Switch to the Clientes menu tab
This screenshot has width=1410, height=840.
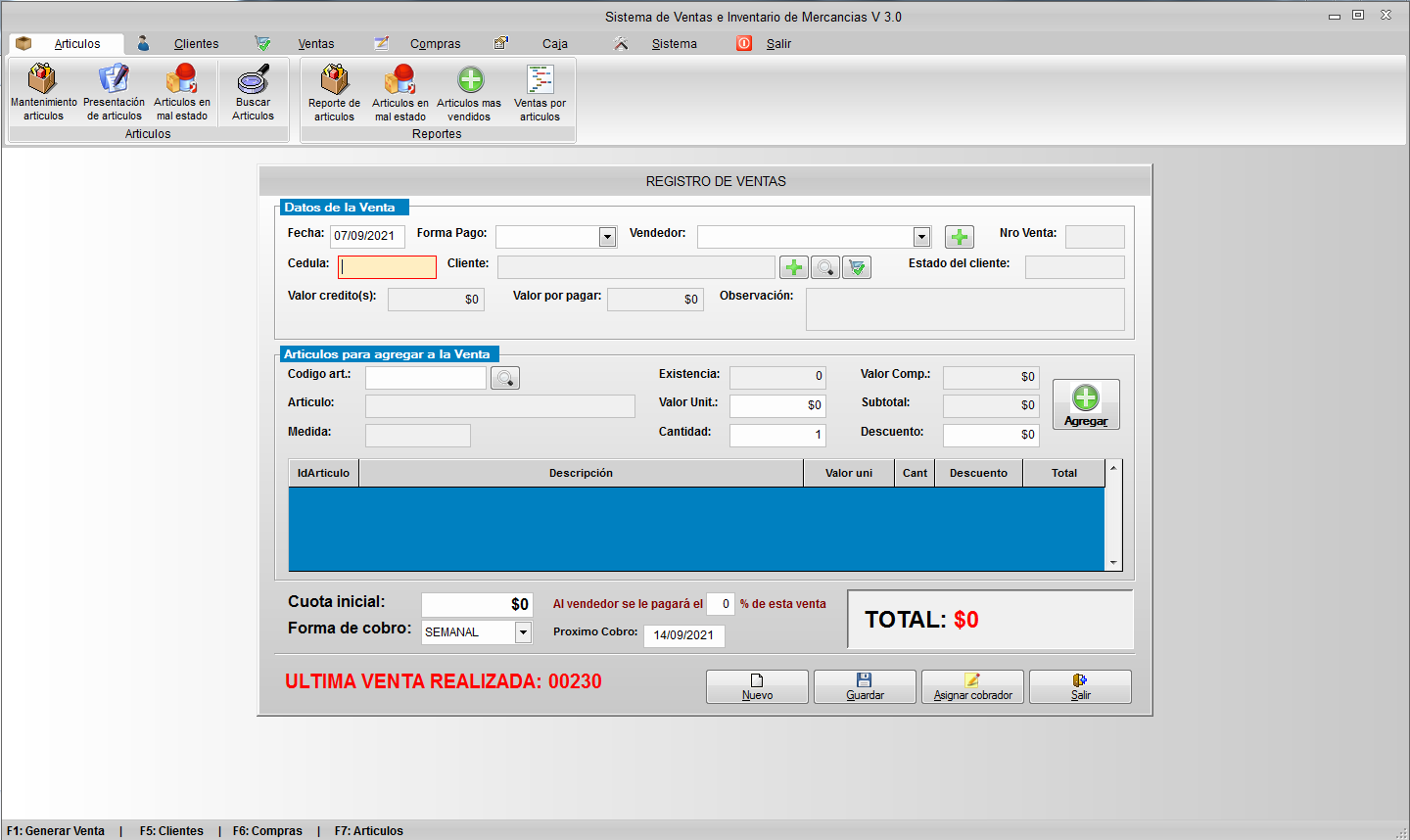[x=196, y=44]
